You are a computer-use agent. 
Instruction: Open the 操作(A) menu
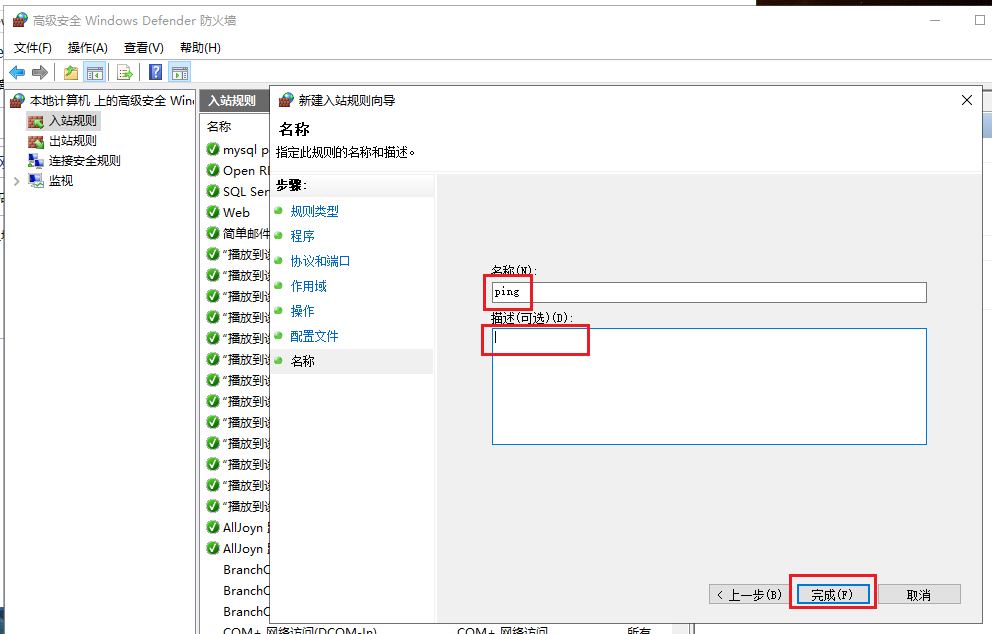pyautogui.click(x=87, y=47)
